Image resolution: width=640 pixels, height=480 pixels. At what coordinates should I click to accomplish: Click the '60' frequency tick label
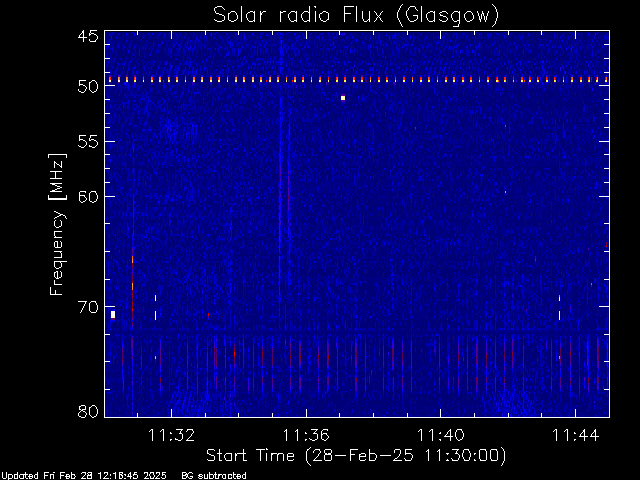(x=88, y=197)
